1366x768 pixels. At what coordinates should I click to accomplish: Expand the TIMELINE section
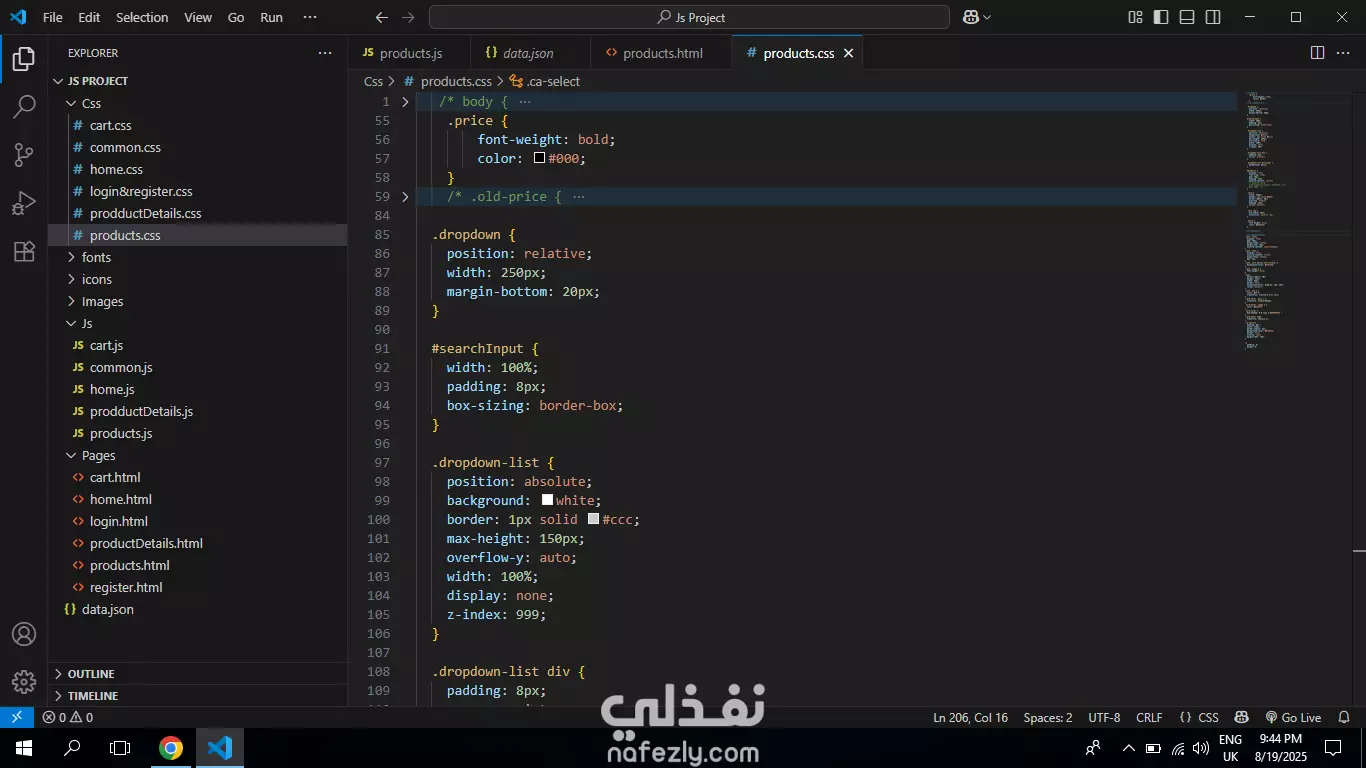(x=198, y=696)
